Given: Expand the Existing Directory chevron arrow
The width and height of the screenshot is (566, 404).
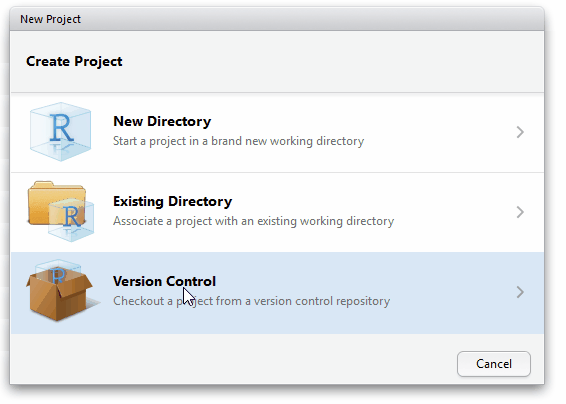Looking at the screenshot, I should pos(520,212).
